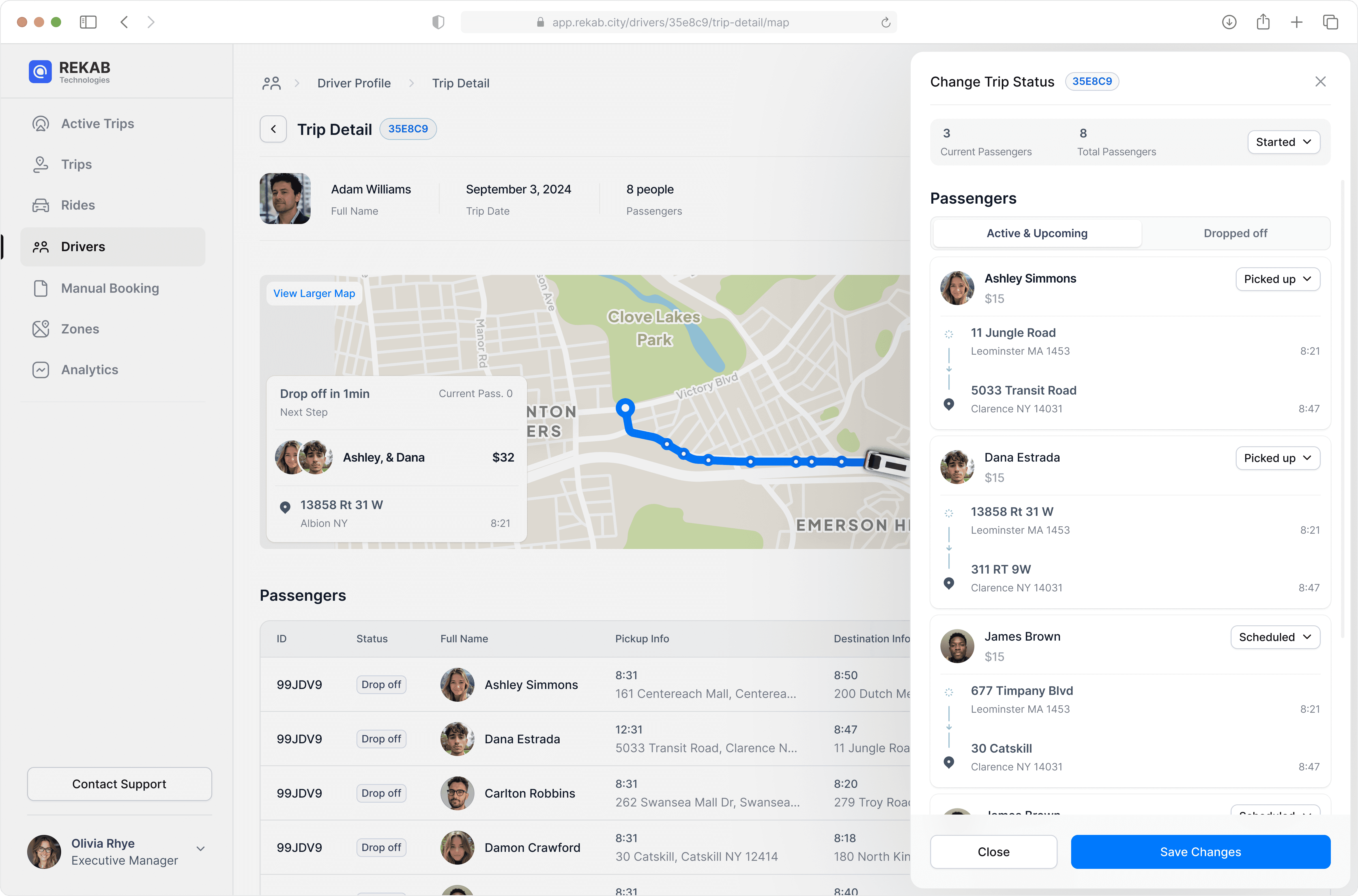
Task: Click the Save Changes button
Action: click(1200, 852)
